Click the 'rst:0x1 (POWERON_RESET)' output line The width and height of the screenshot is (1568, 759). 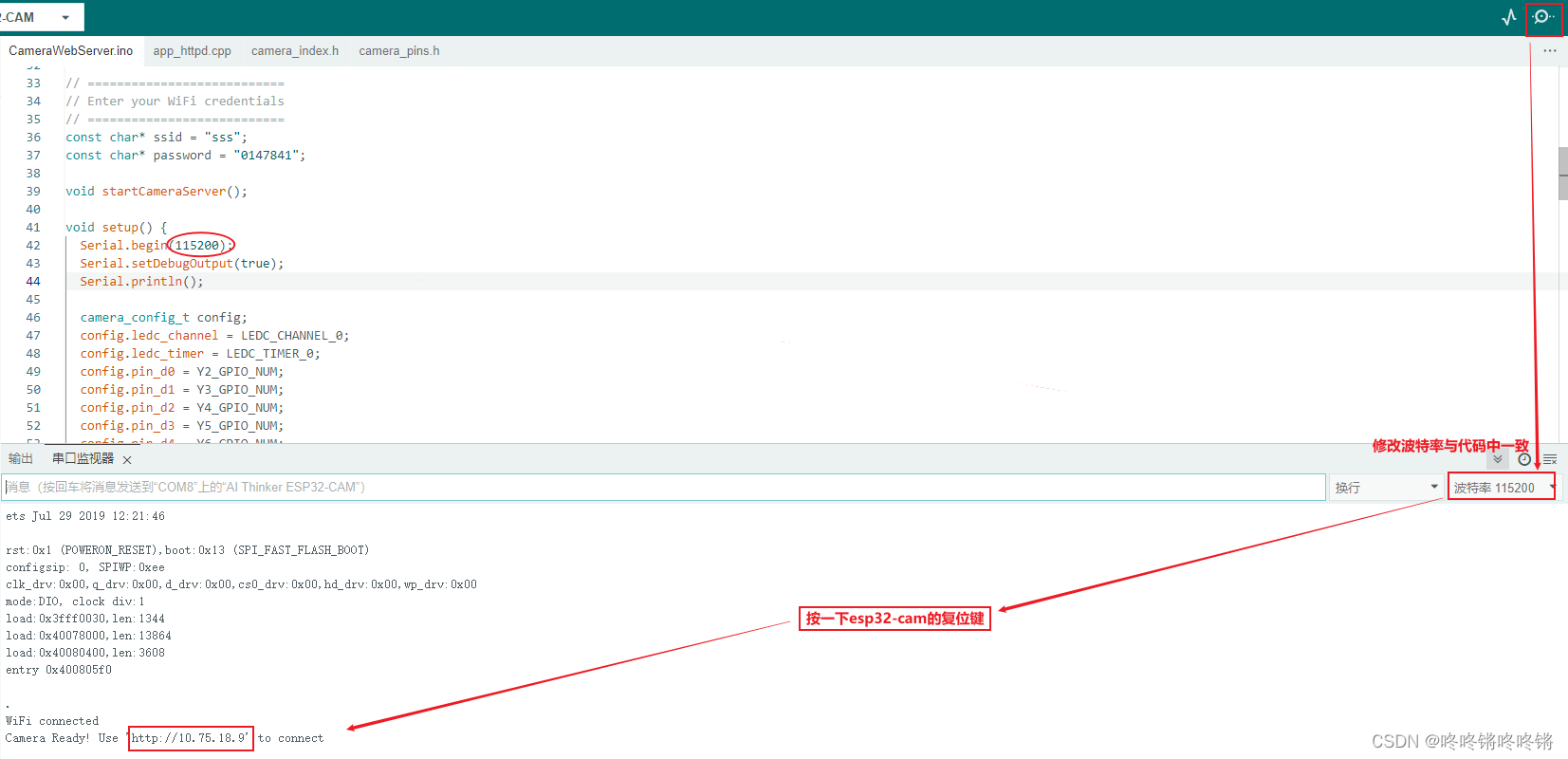click(188, 550)
